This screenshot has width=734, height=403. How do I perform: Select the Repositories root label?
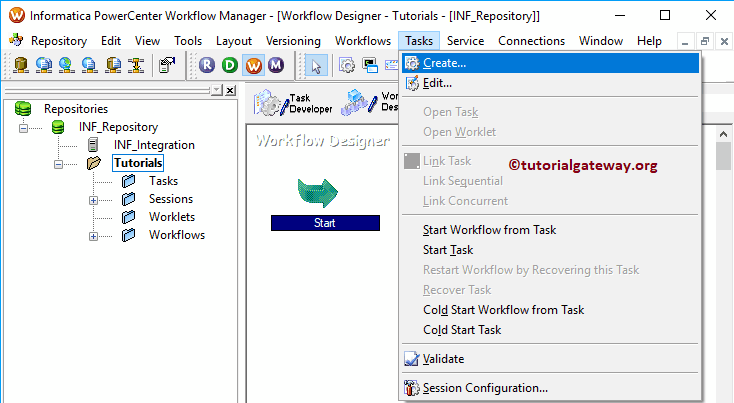point(76,109)
